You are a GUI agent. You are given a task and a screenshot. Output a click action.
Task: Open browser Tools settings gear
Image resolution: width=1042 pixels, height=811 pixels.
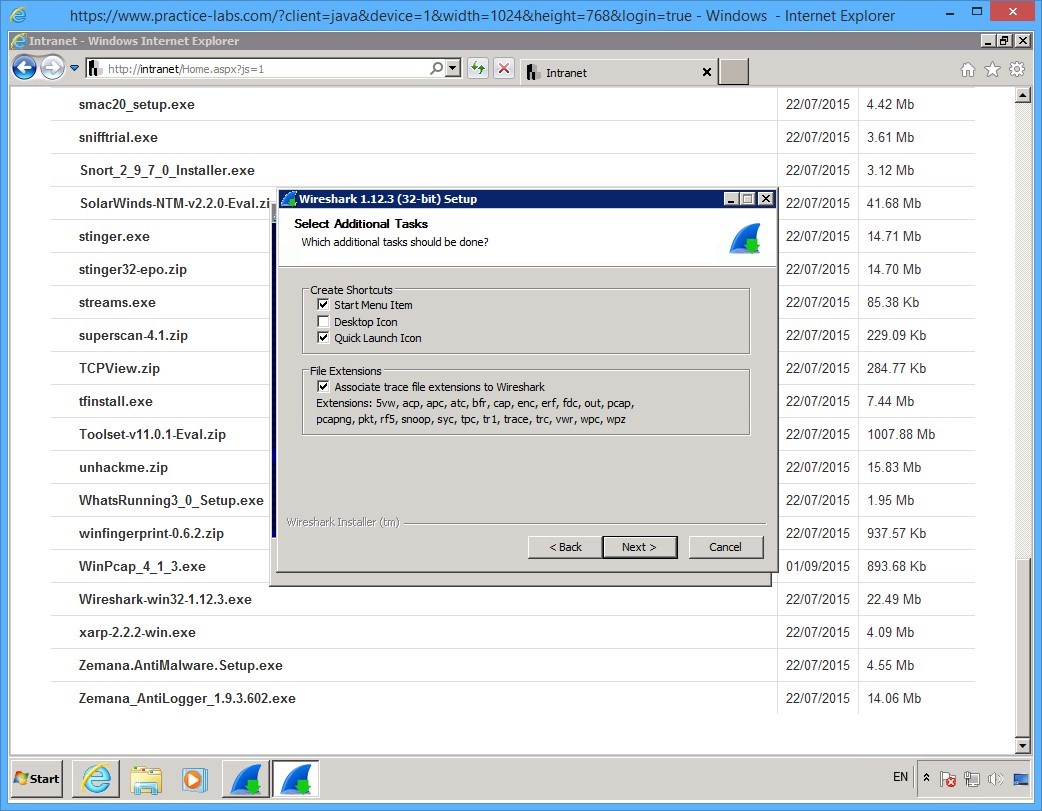point(1018,71)
